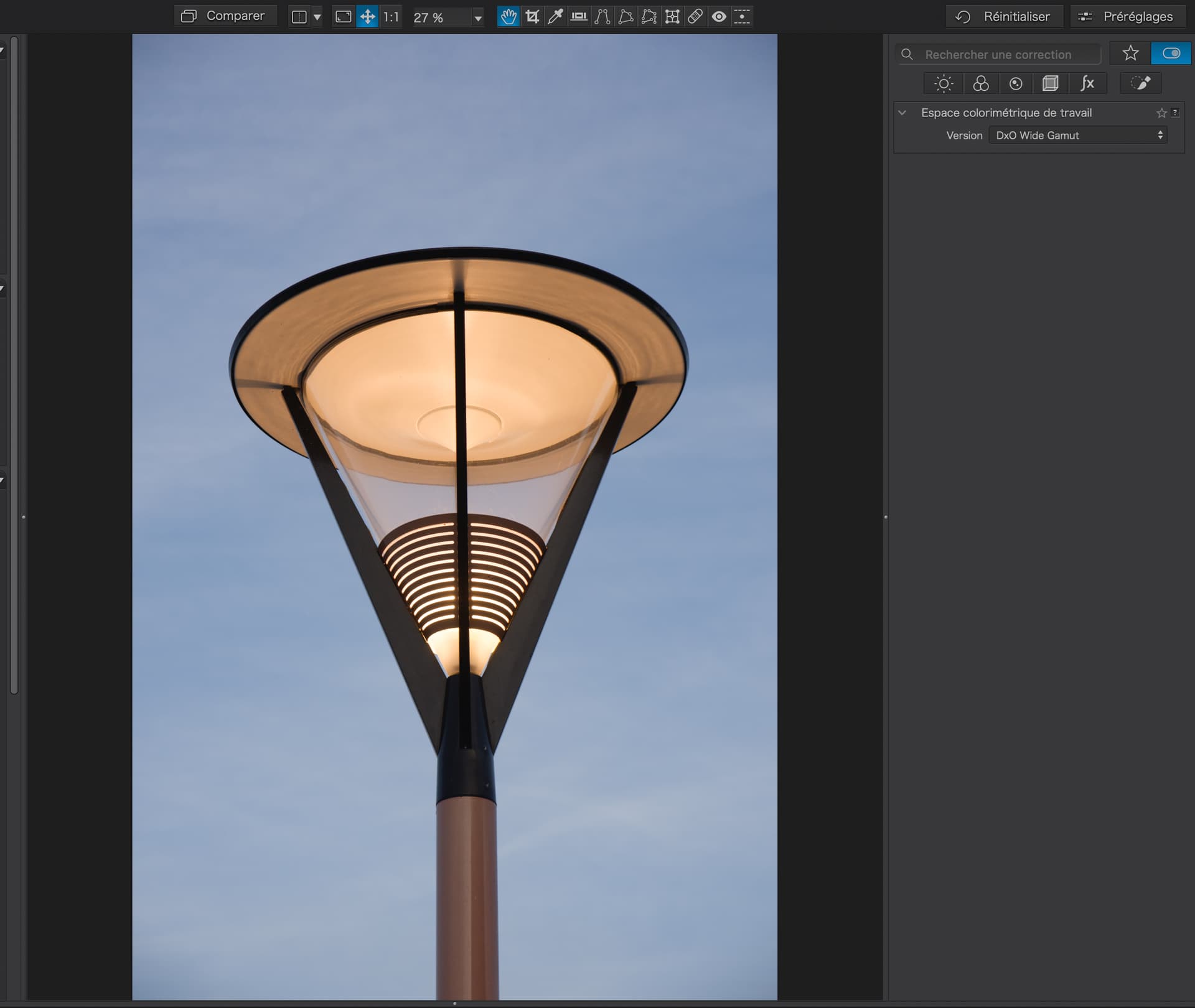Open the Color corrections tab
The image size is (1195, 1008).
pos(980,83)
